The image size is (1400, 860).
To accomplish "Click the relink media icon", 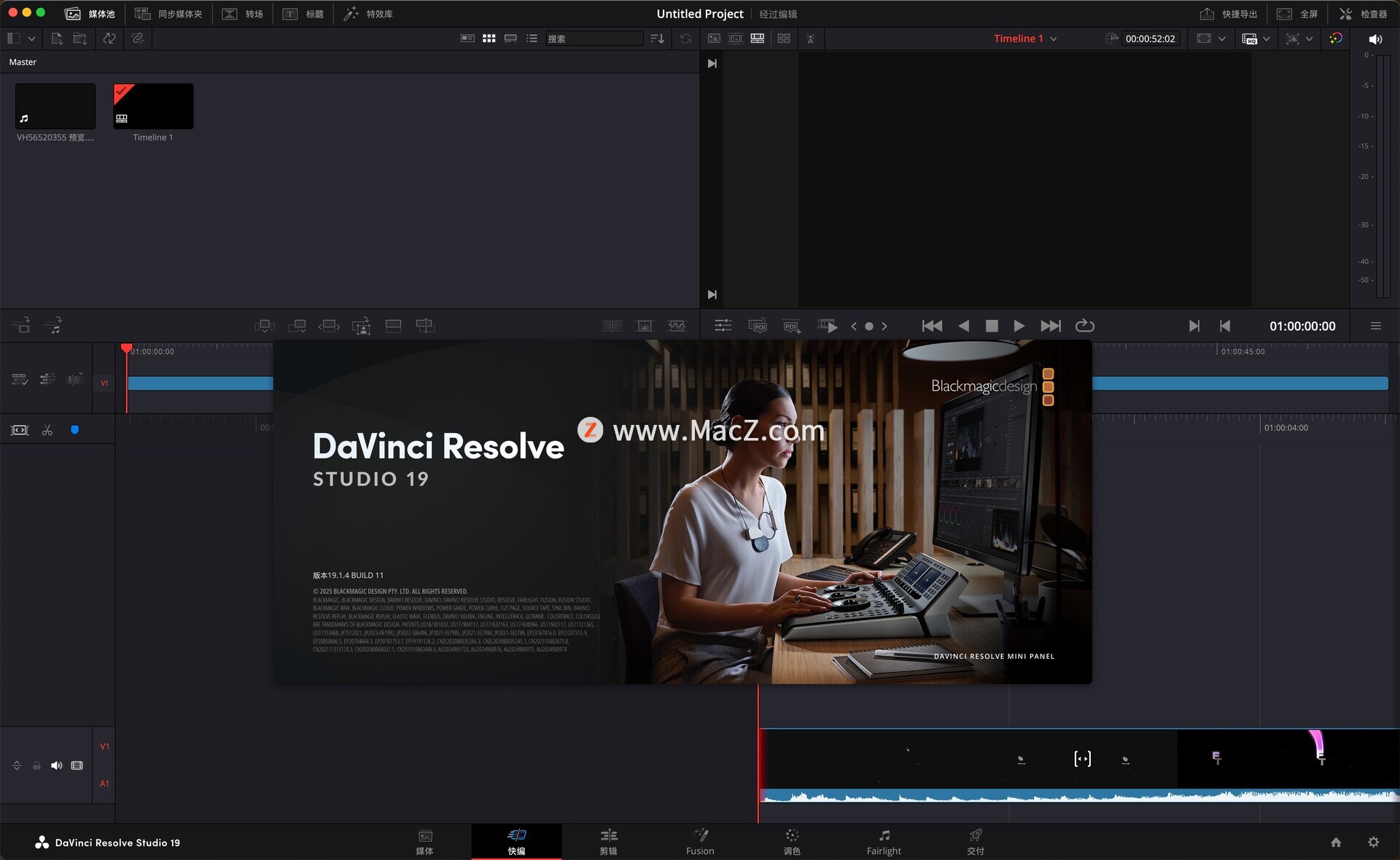I will 138,38.
